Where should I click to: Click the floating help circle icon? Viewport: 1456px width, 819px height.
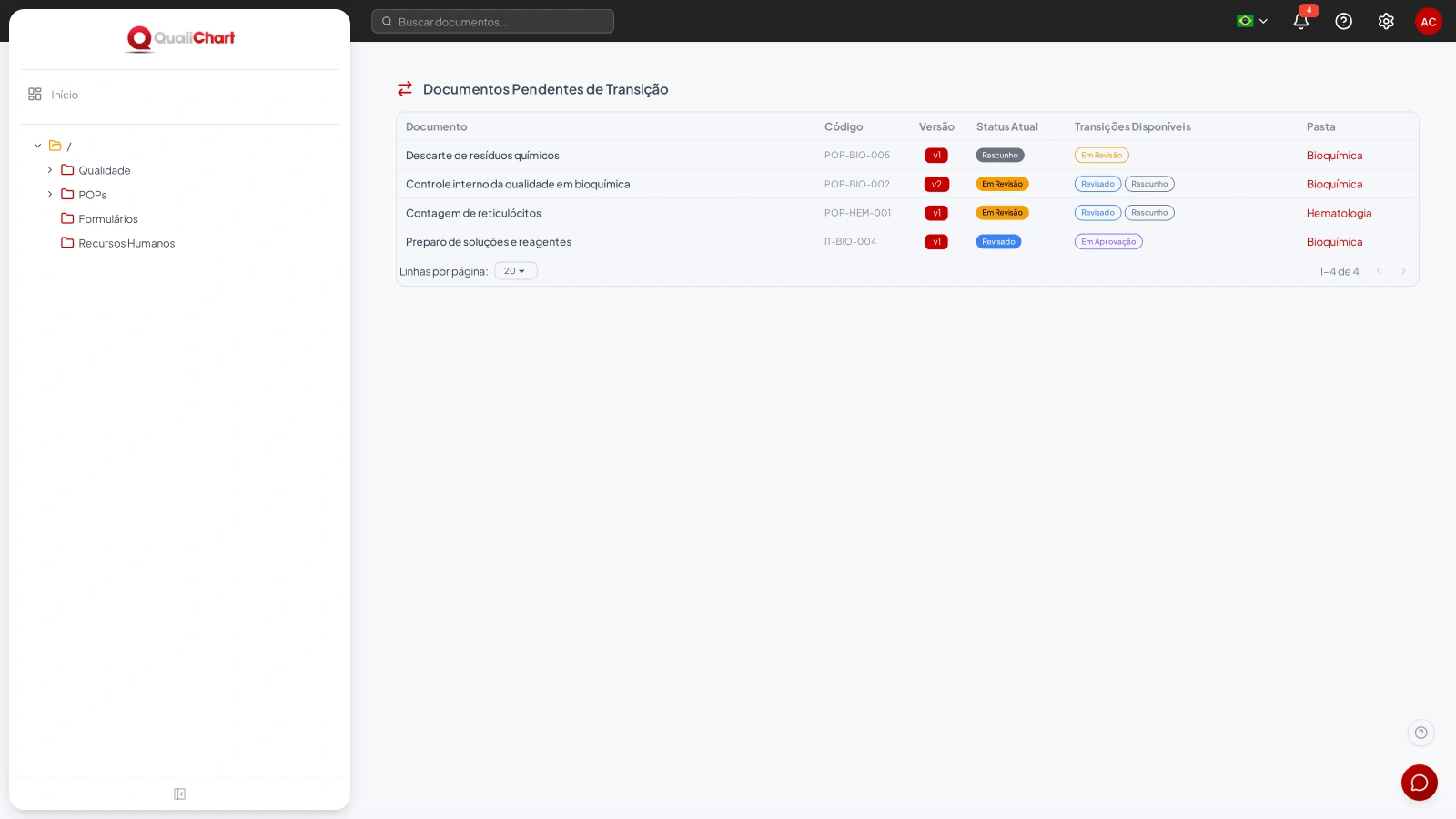click(x=1421, y=733)
